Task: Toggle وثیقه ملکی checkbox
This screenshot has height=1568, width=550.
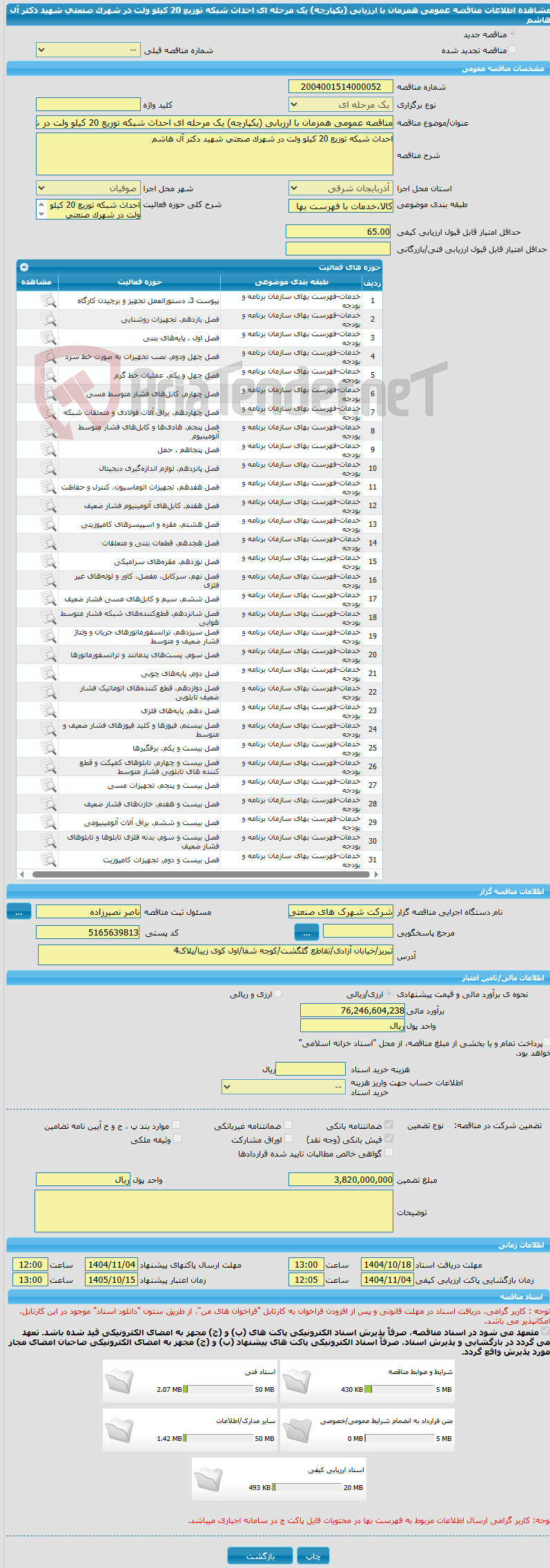Action: 177,1139
